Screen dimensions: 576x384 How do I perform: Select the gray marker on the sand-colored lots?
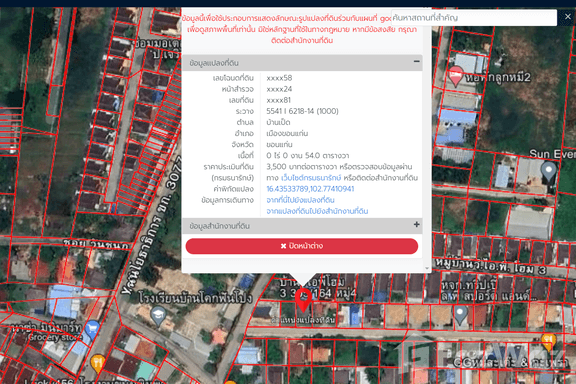tap(460, 315)
